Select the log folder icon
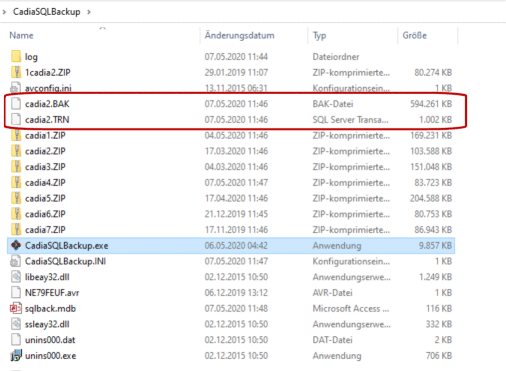 pos(16,56)
